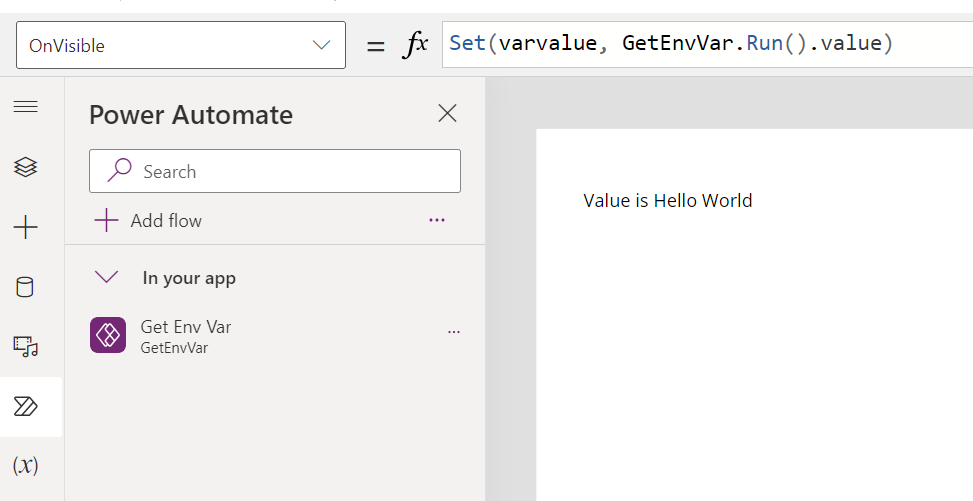The height and width of the screenshot is (501, 973).
Task: Open the Tree view layers icon
Action: (x=25, y=167)
